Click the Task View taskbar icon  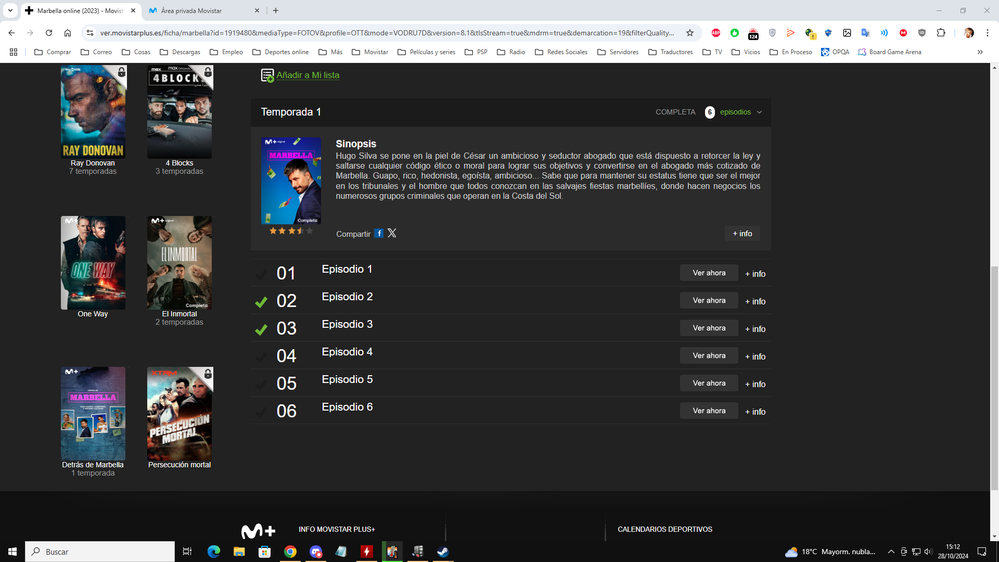(x=187, y=552)
